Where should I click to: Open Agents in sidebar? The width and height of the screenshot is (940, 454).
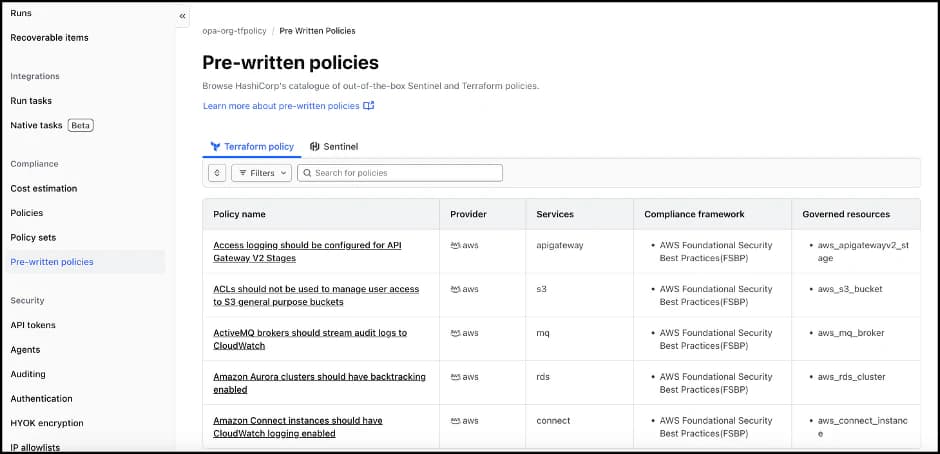[x=25, y=350]
